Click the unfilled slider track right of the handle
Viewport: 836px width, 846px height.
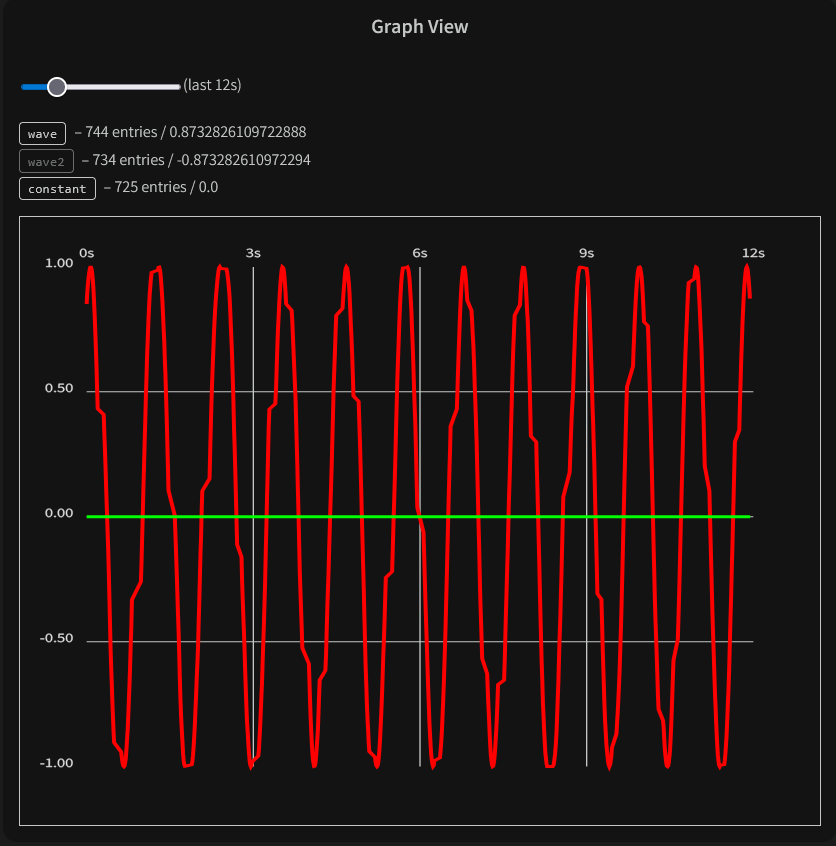(x=122, y=87)
